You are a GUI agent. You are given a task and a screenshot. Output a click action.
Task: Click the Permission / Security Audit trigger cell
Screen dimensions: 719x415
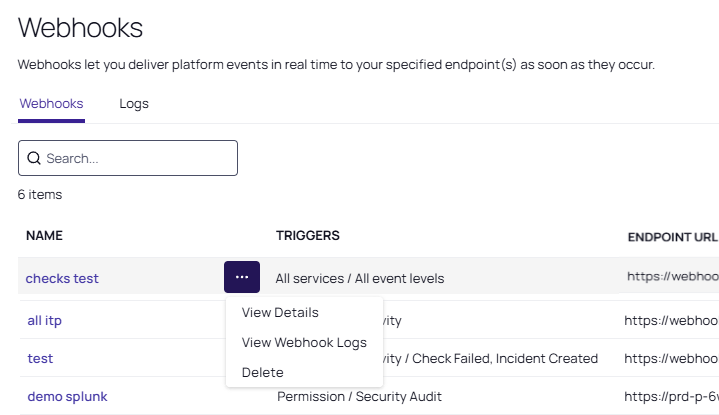click(x=360, y=396)
